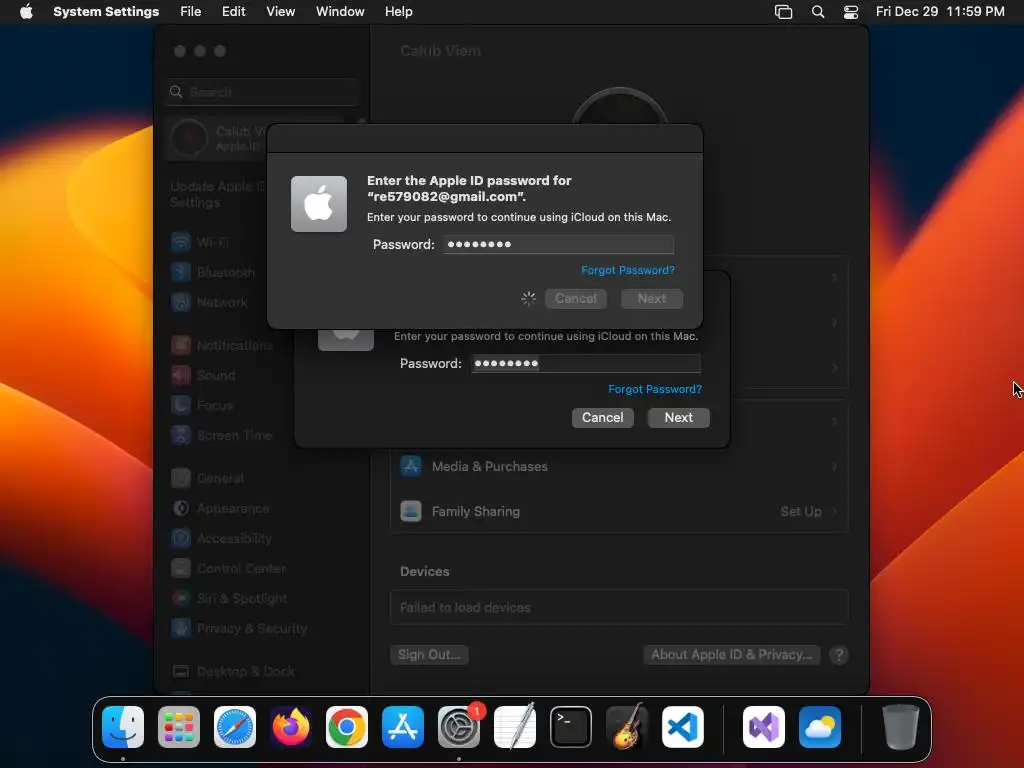Click greyed Cancel in front dialog
Screen dimensions: 1024x768
pos(575,298)
